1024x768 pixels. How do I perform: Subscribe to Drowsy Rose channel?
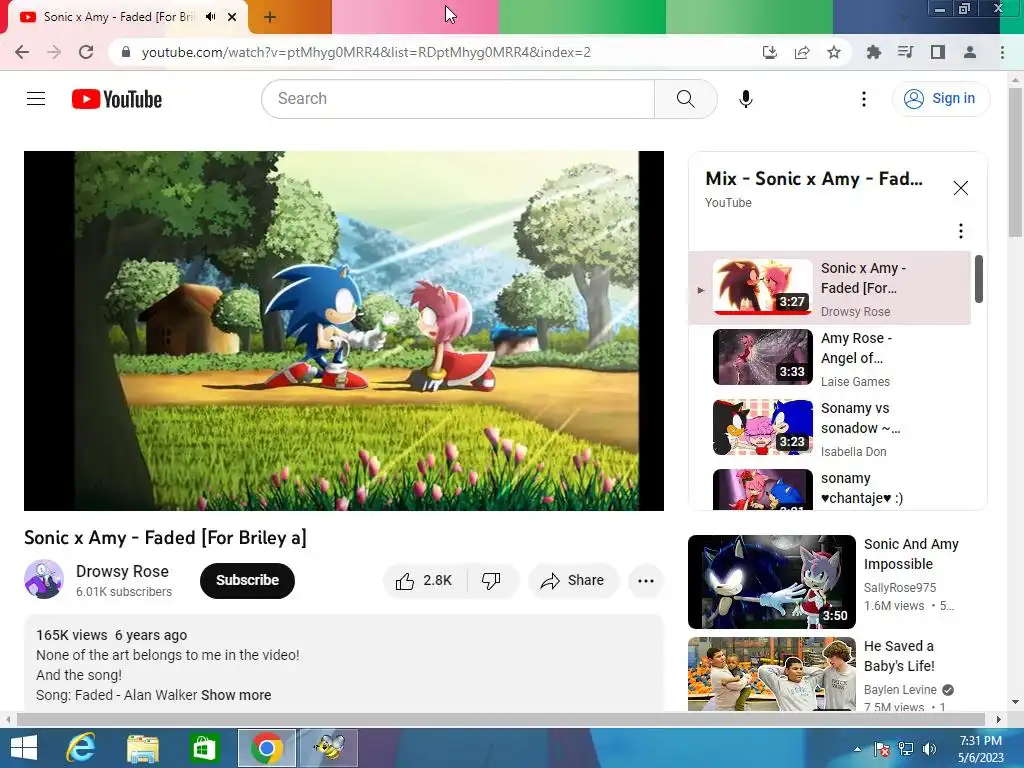click(248, 581)
